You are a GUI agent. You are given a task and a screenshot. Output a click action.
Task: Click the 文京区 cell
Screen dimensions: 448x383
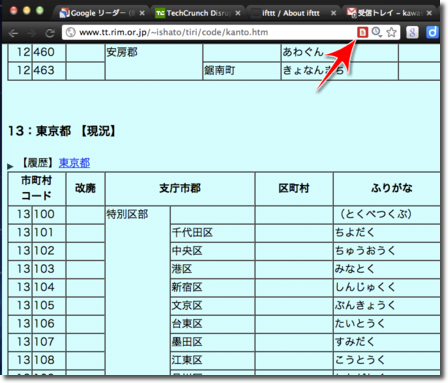(x=212, y=305)
